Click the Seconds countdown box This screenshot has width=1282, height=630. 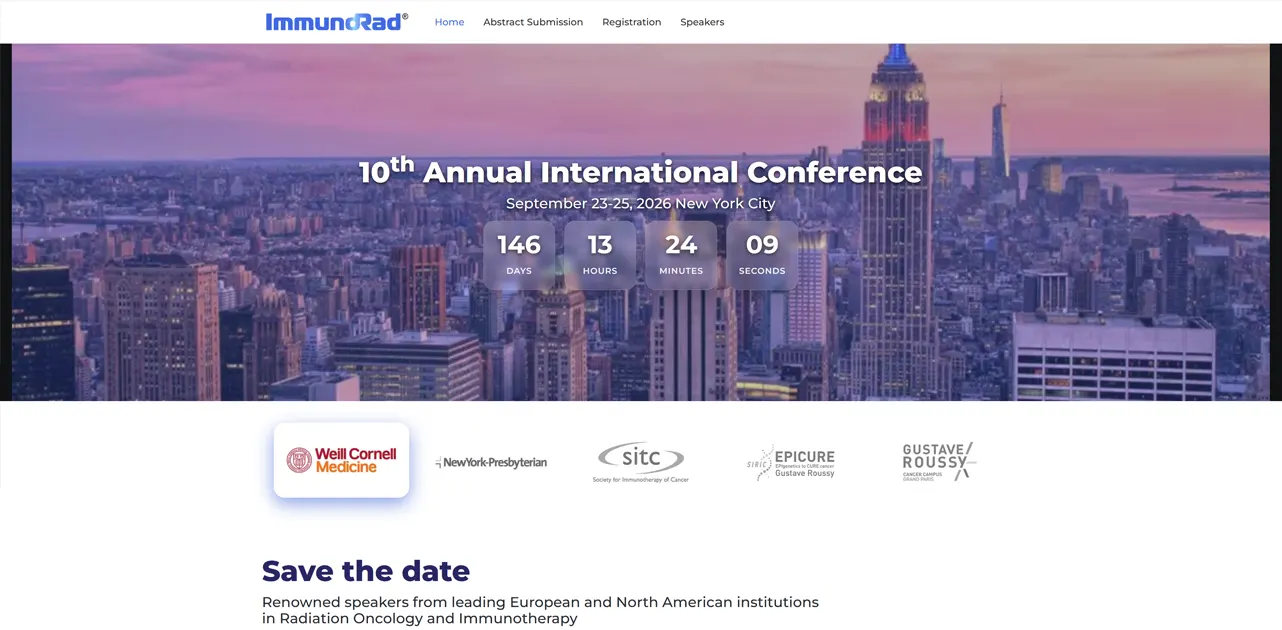pyautogui.click(x=762, y=255)
